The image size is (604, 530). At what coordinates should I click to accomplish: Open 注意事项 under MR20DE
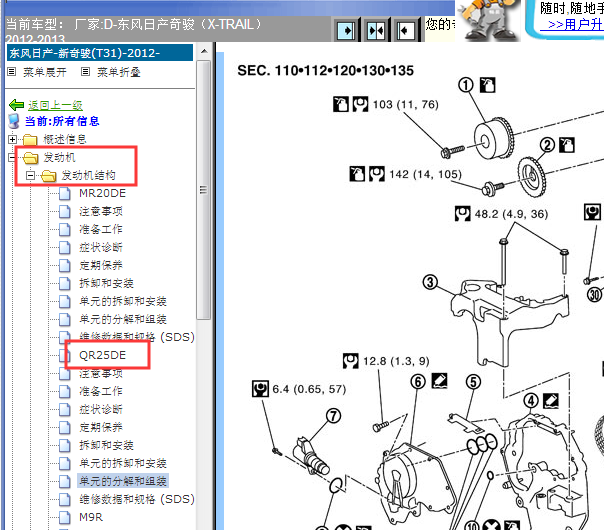click(101, 211)
